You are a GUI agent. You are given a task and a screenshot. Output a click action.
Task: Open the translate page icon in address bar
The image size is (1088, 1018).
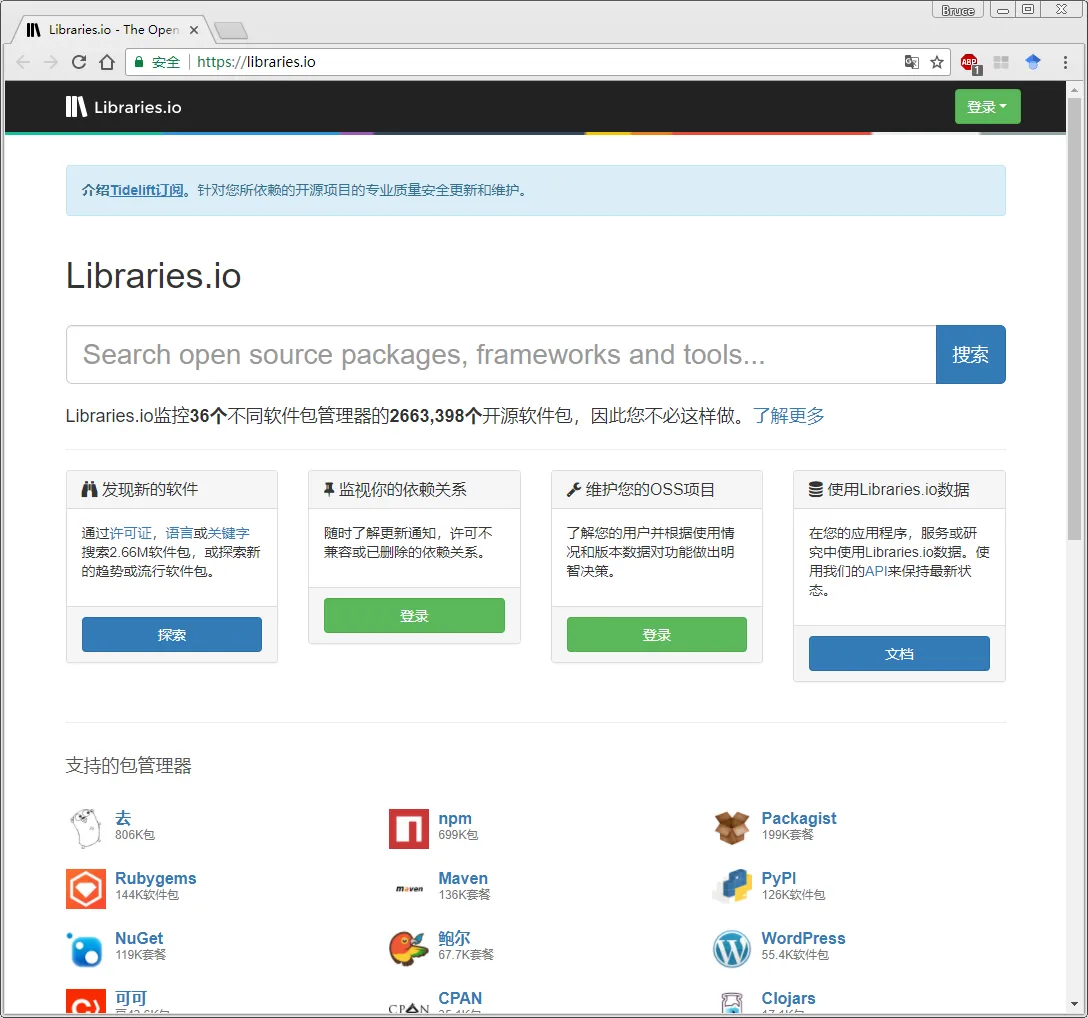click(x=912, y=62)
